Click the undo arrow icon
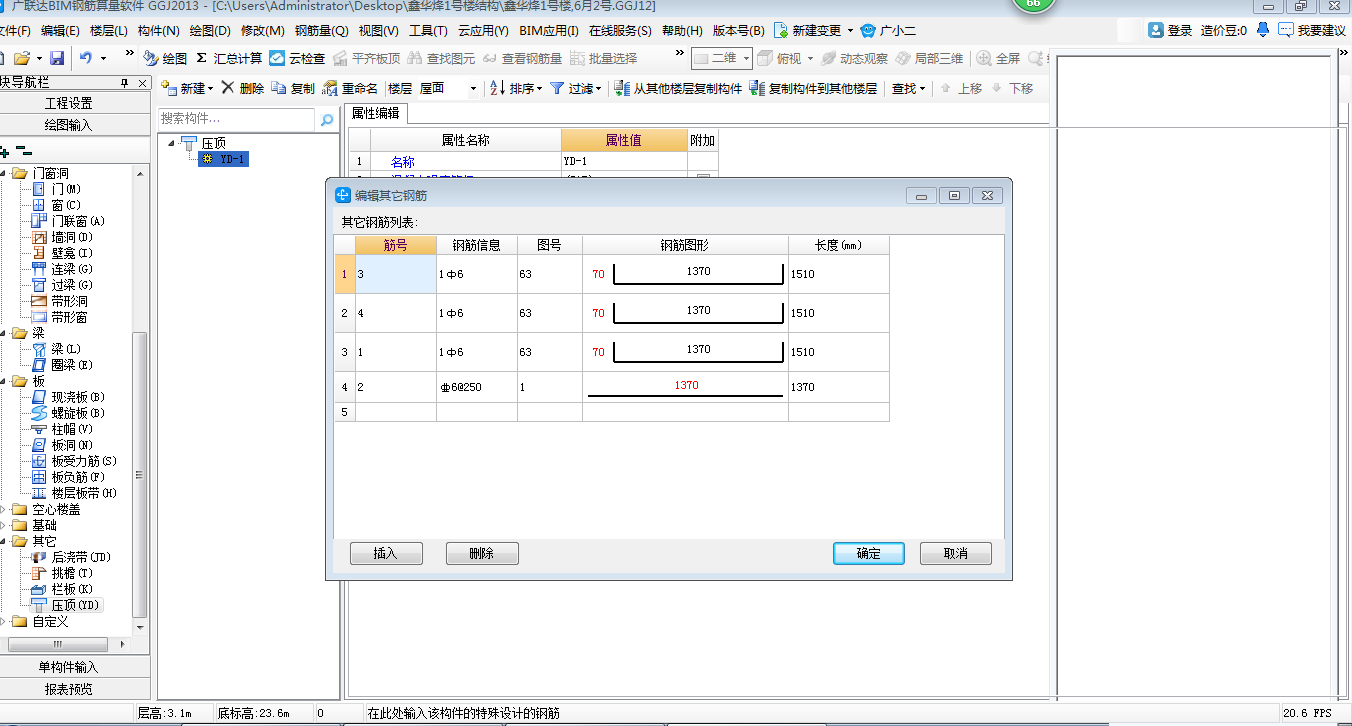 coord(86,58)
